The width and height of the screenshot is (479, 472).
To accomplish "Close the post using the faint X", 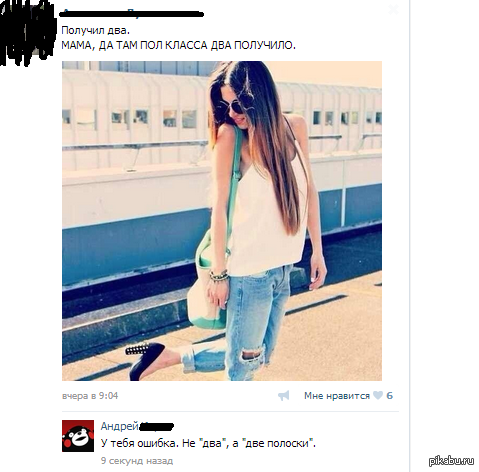I will tap(393, 10).
